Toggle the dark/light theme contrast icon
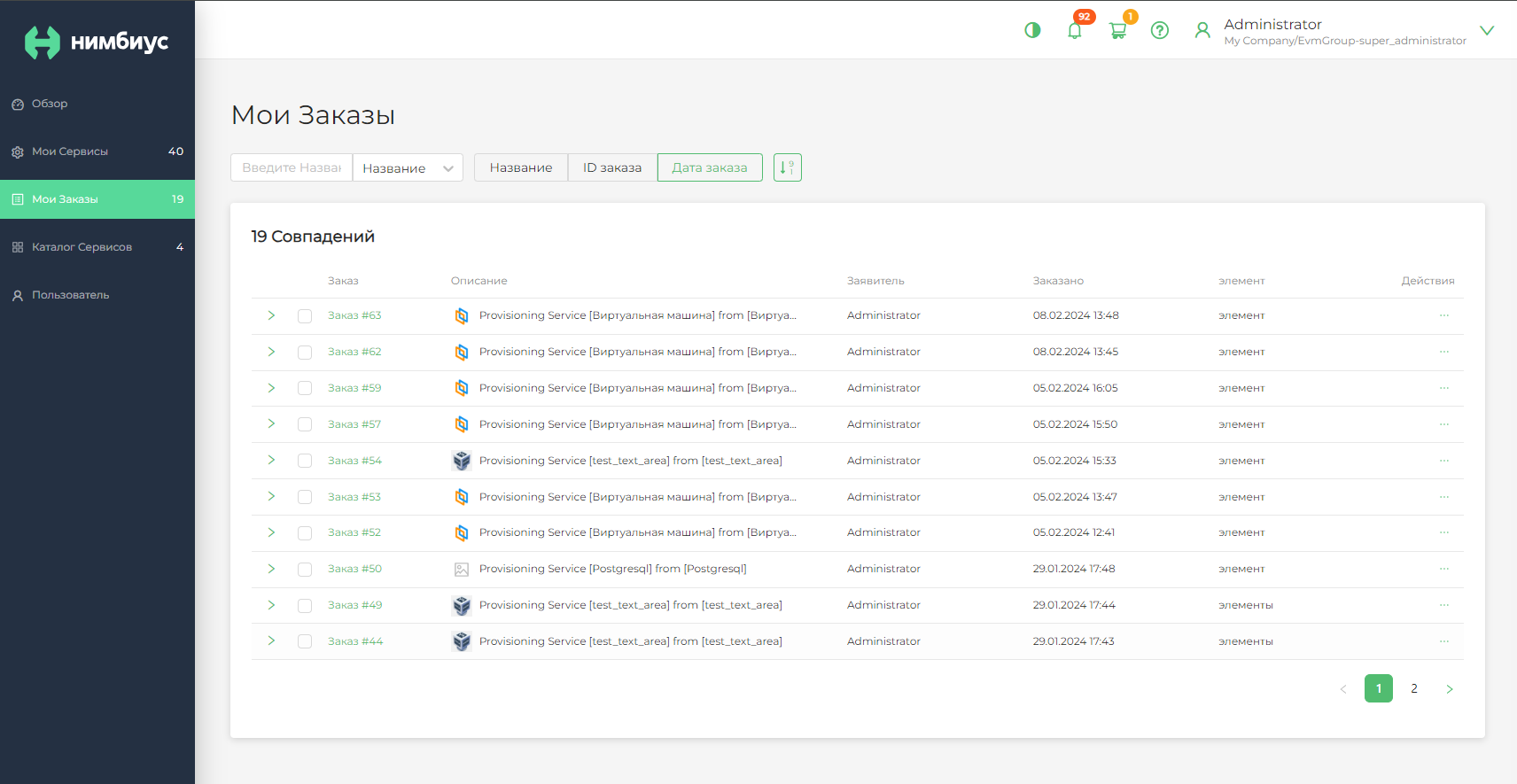Image resolution: width=1517 pixels, height=784 pixels. click(1032, 30)
